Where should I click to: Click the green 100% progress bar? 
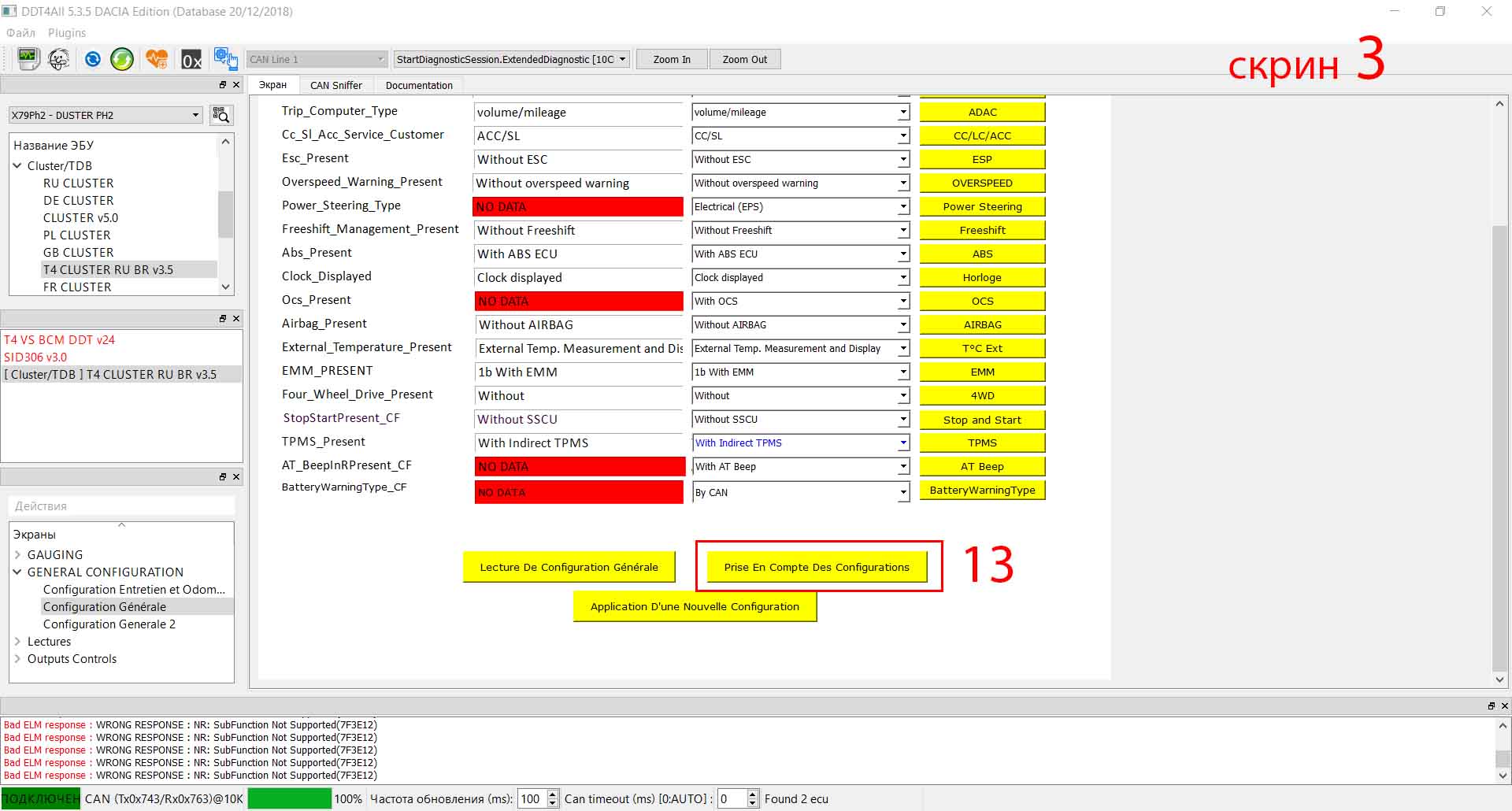[x=290, y=798]
